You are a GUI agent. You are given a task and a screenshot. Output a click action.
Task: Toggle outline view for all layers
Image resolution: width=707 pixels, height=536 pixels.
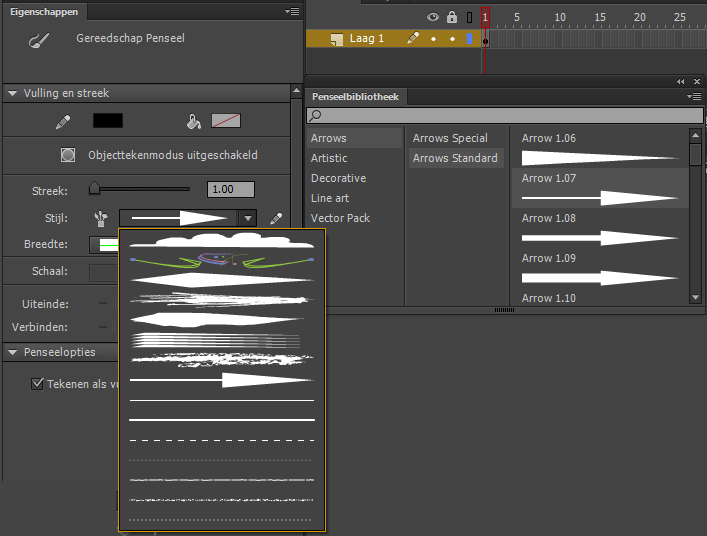(469, 17)
